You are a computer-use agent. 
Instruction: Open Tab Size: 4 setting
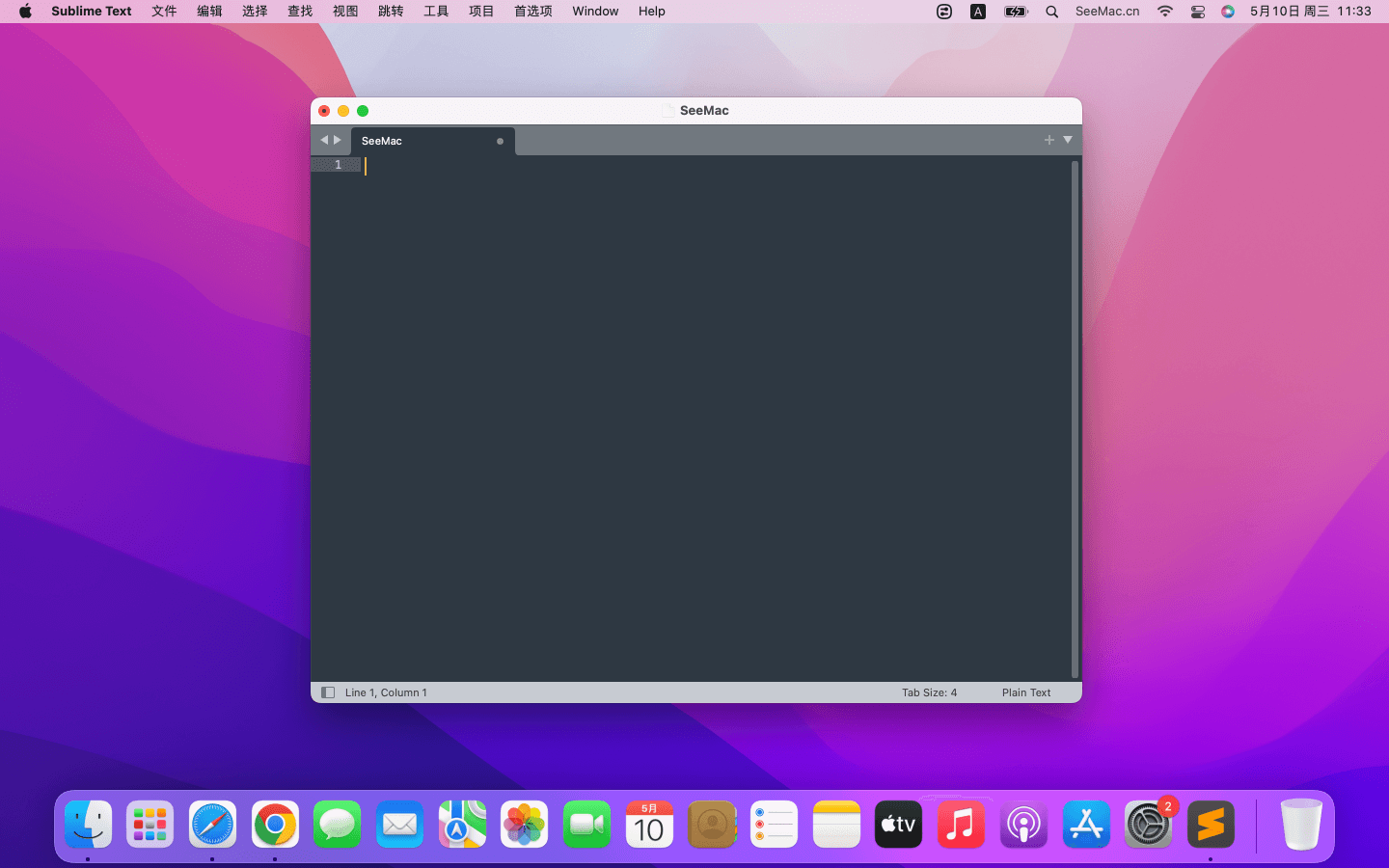pyautogui.click(x=929, y=692)
